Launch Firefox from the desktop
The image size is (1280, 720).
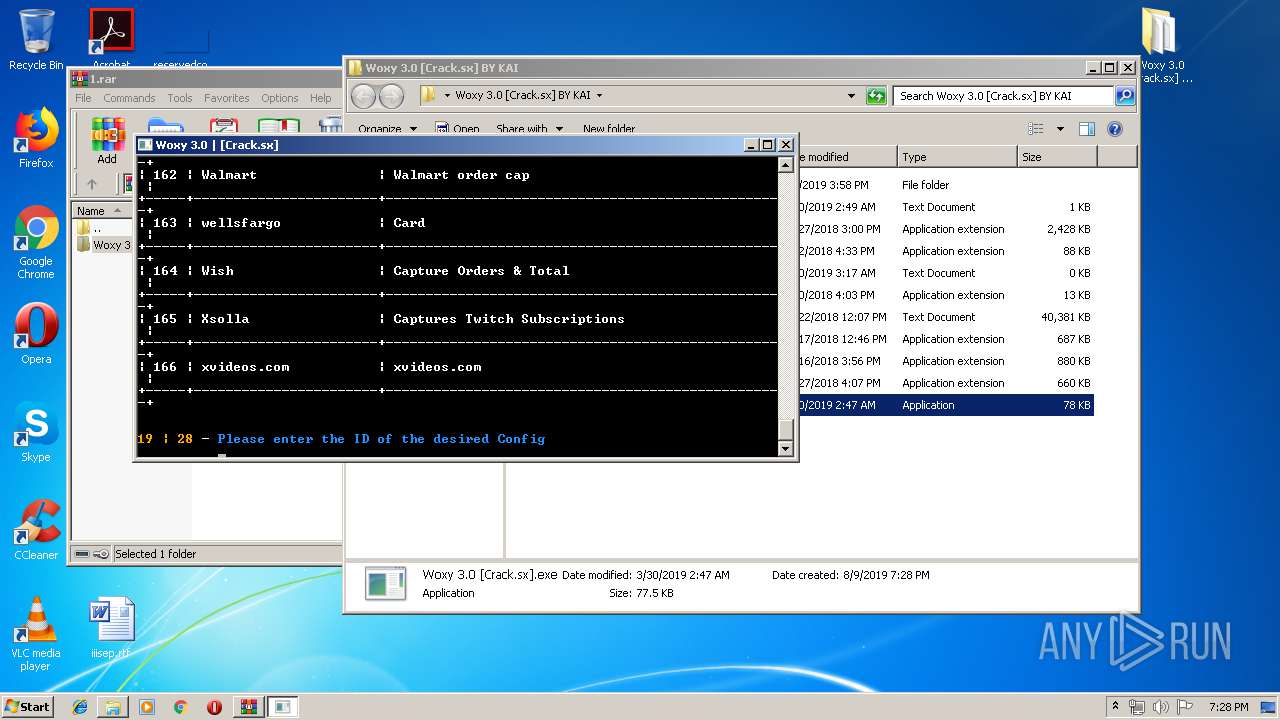coord(36,138)
